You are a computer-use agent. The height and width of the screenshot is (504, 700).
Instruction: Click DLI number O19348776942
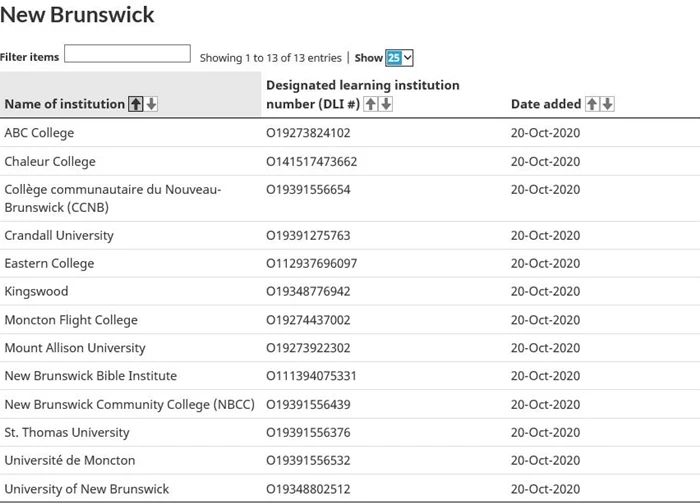(308, 292)
